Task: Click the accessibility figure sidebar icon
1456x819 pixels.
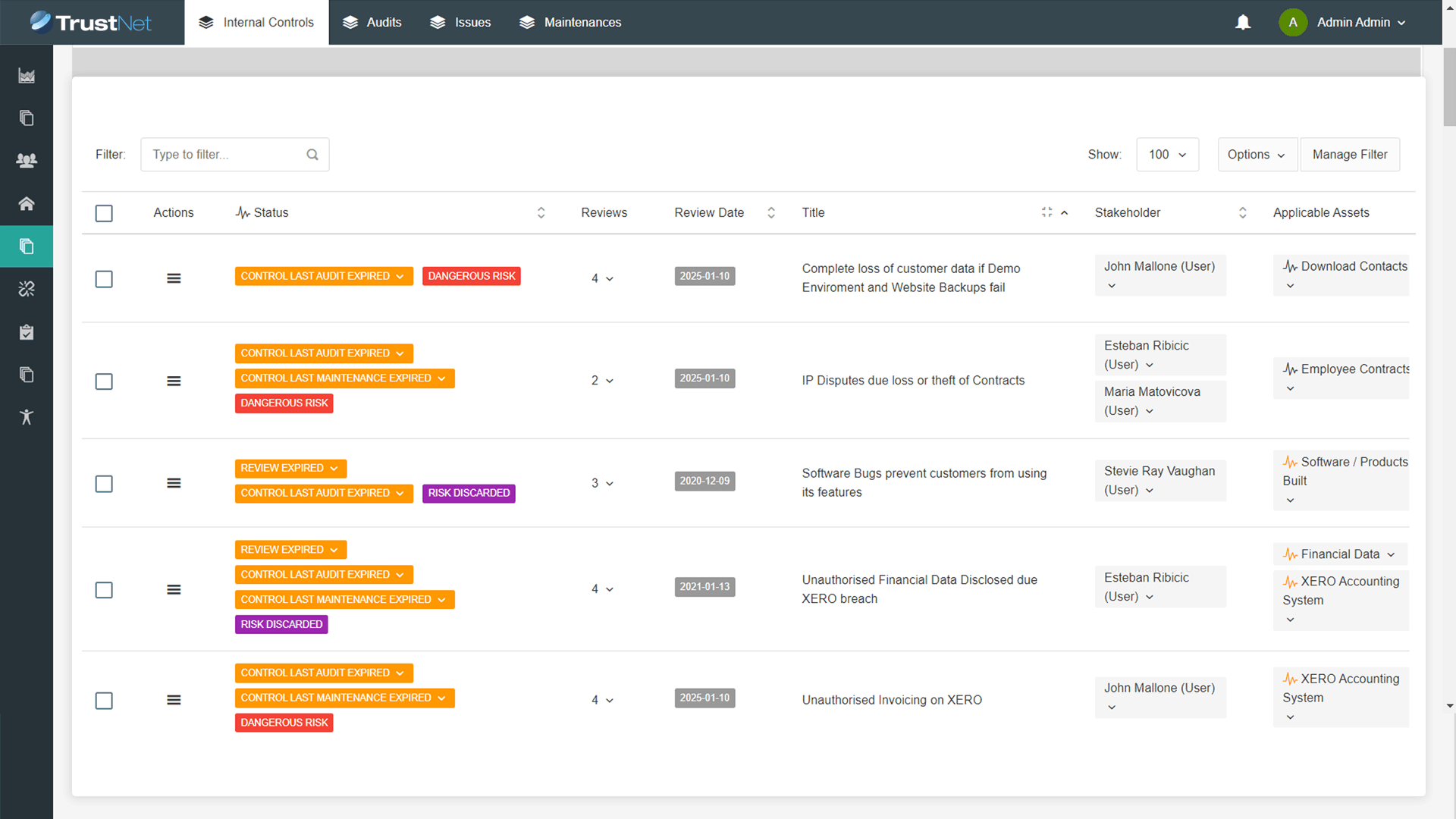Action: (27, 417)
